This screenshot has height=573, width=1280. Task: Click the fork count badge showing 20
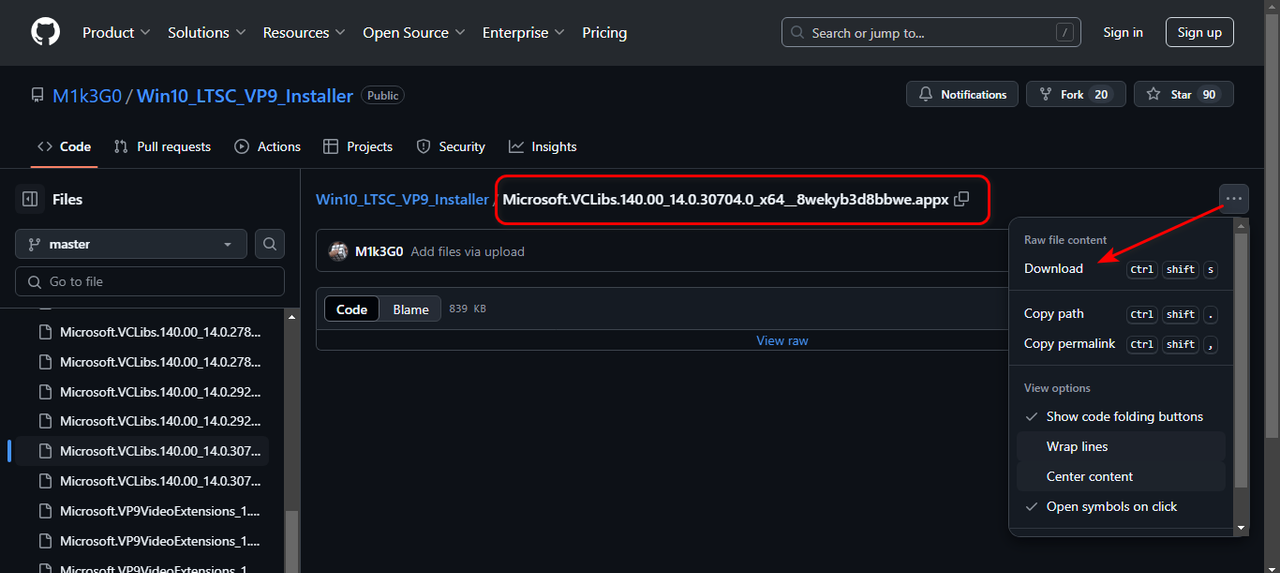(1101, 95)
